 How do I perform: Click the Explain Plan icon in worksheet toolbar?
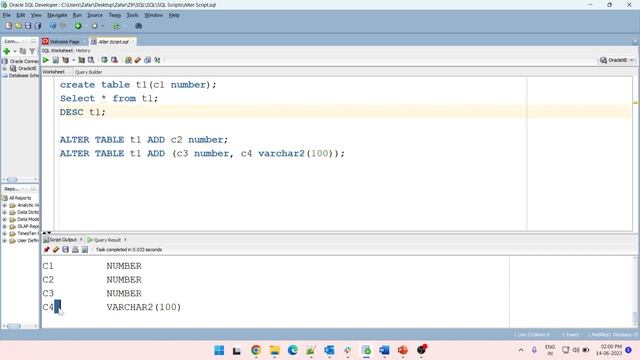(x=65, y=60)
